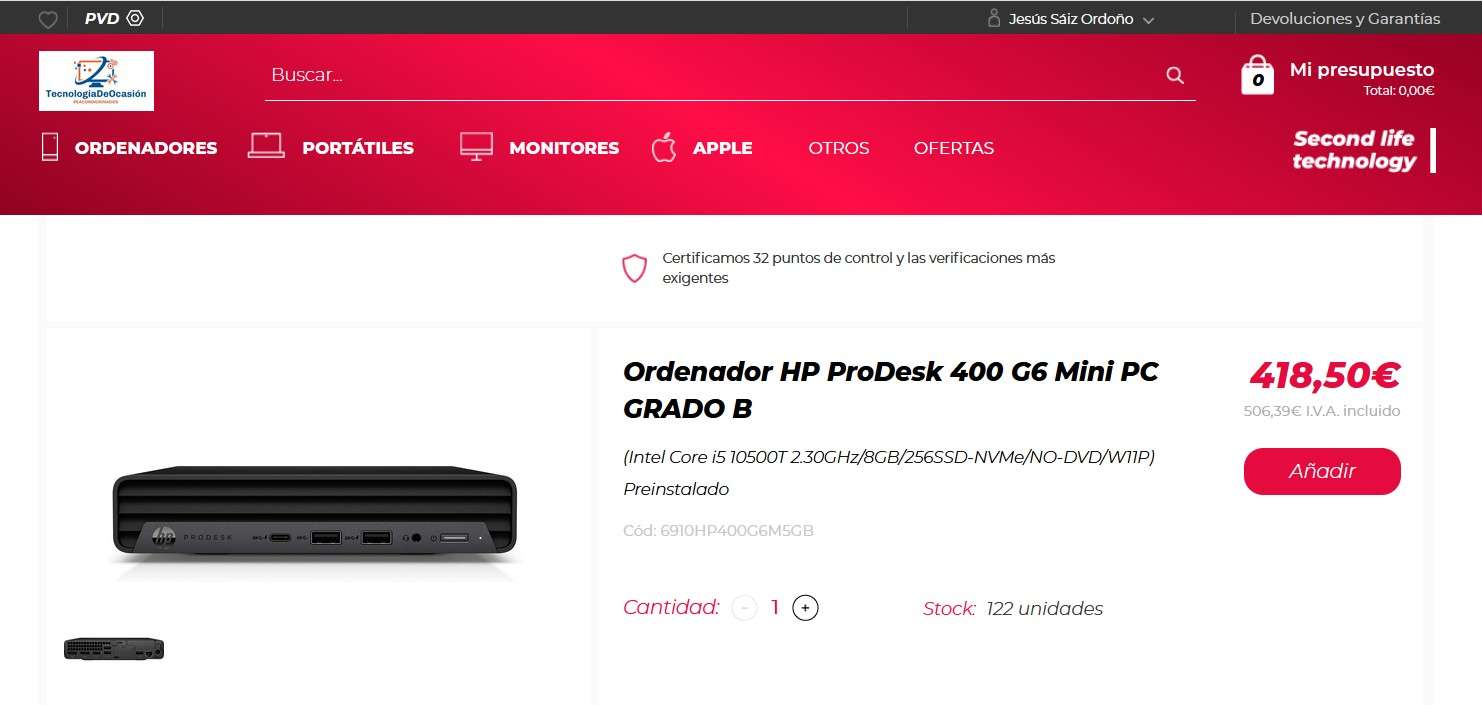Toggle the PVD price settings icon
Screen dimensions: 1482x705
pos(136,18)
